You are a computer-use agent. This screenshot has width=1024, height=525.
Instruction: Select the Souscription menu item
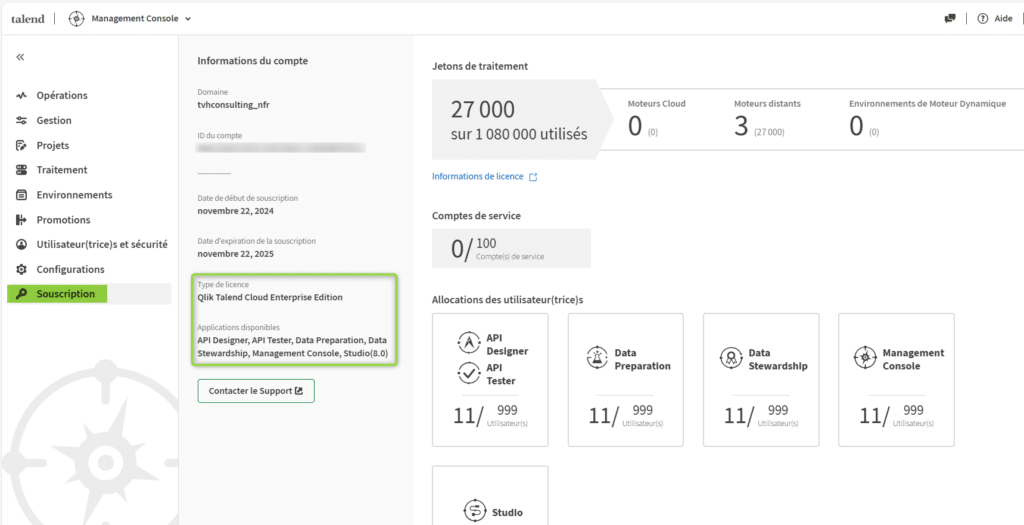pyautogui.click(x=89, y=294)
